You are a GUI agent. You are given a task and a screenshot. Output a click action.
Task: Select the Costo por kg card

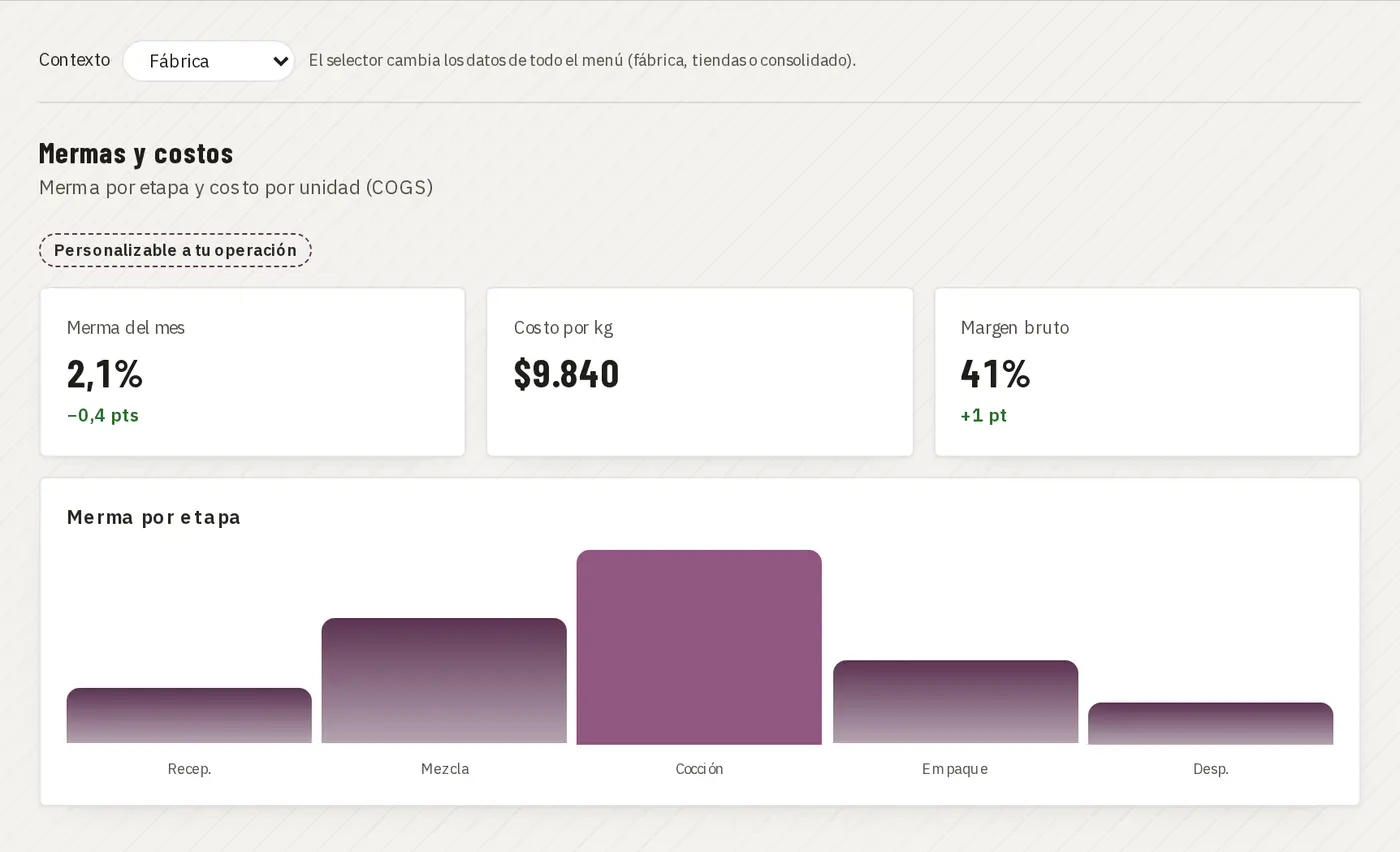pyautogui.click(x=699, y=372)
